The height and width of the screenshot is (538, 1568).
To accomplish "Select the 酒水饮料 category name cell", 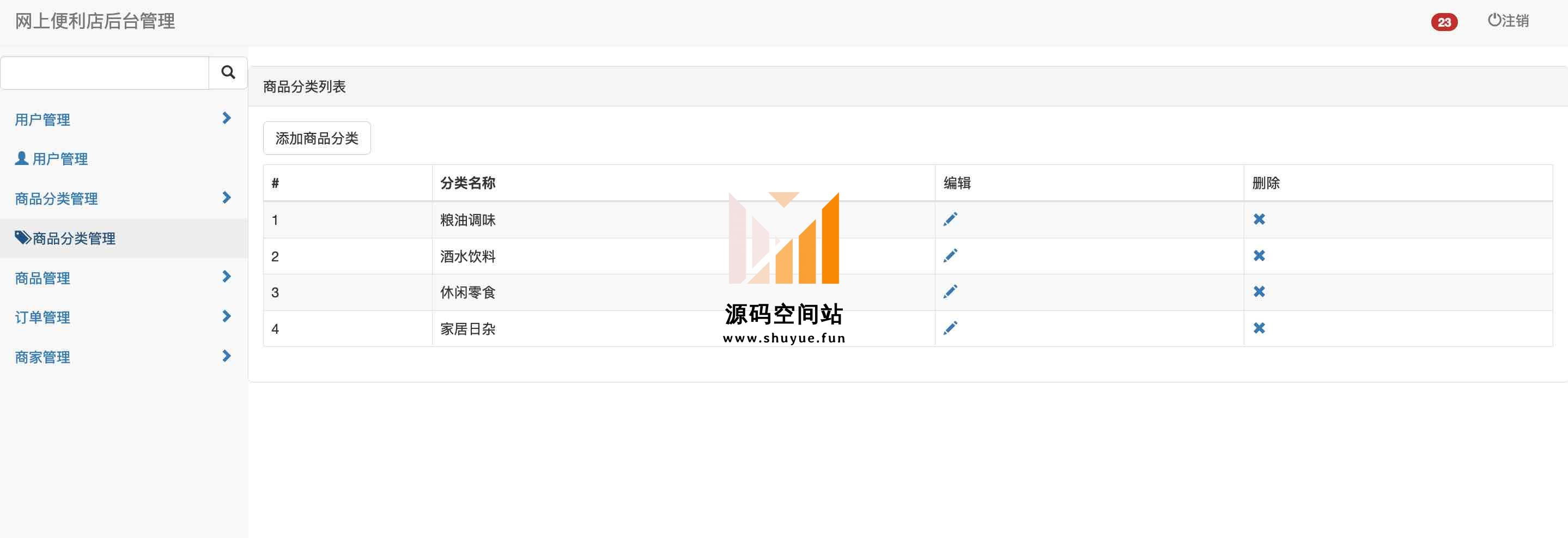I will pos(684,256).
